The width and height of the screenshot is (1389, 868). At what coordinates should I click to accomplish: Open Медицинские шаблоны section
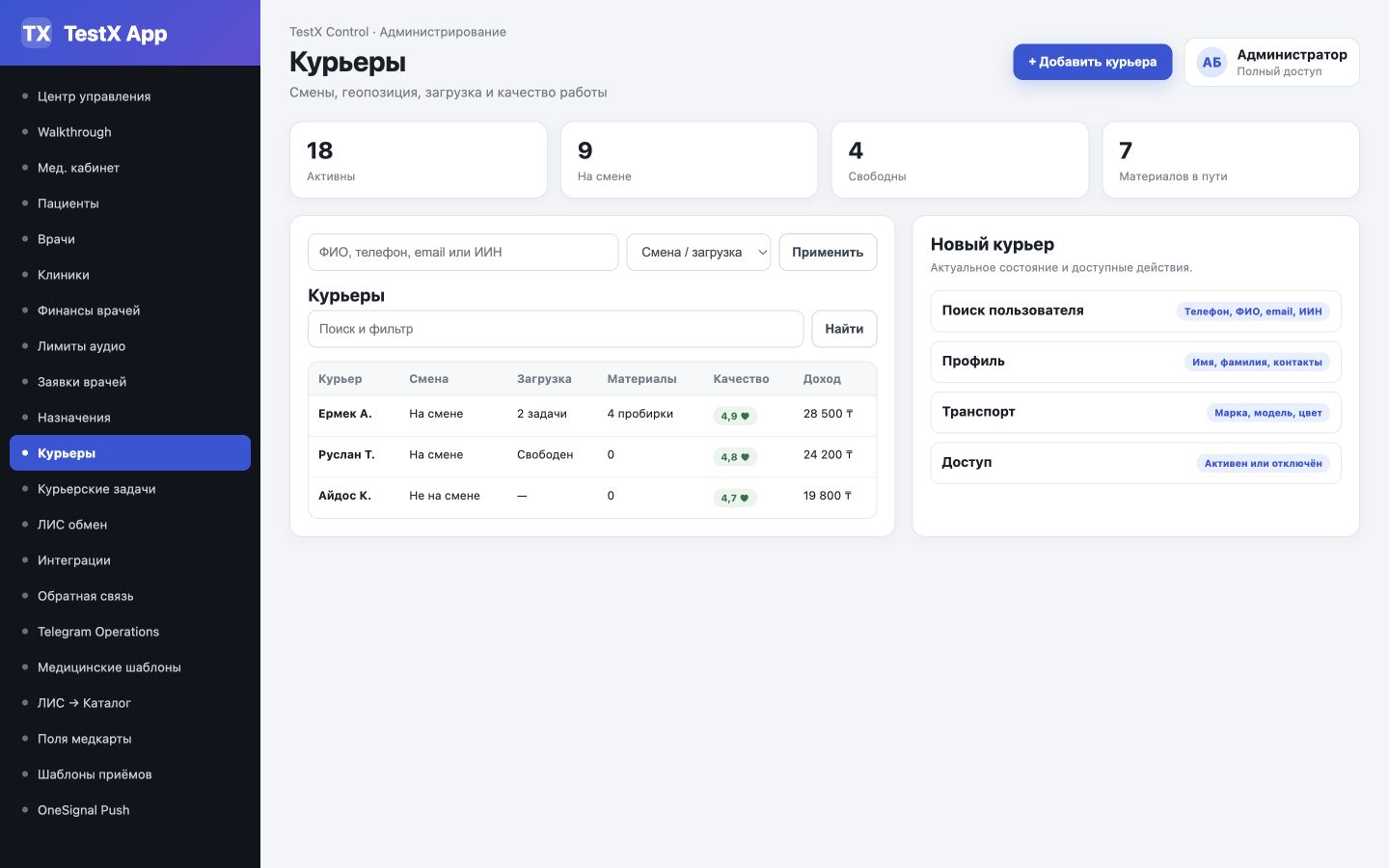pyautogui.click(x=130, y=667)
